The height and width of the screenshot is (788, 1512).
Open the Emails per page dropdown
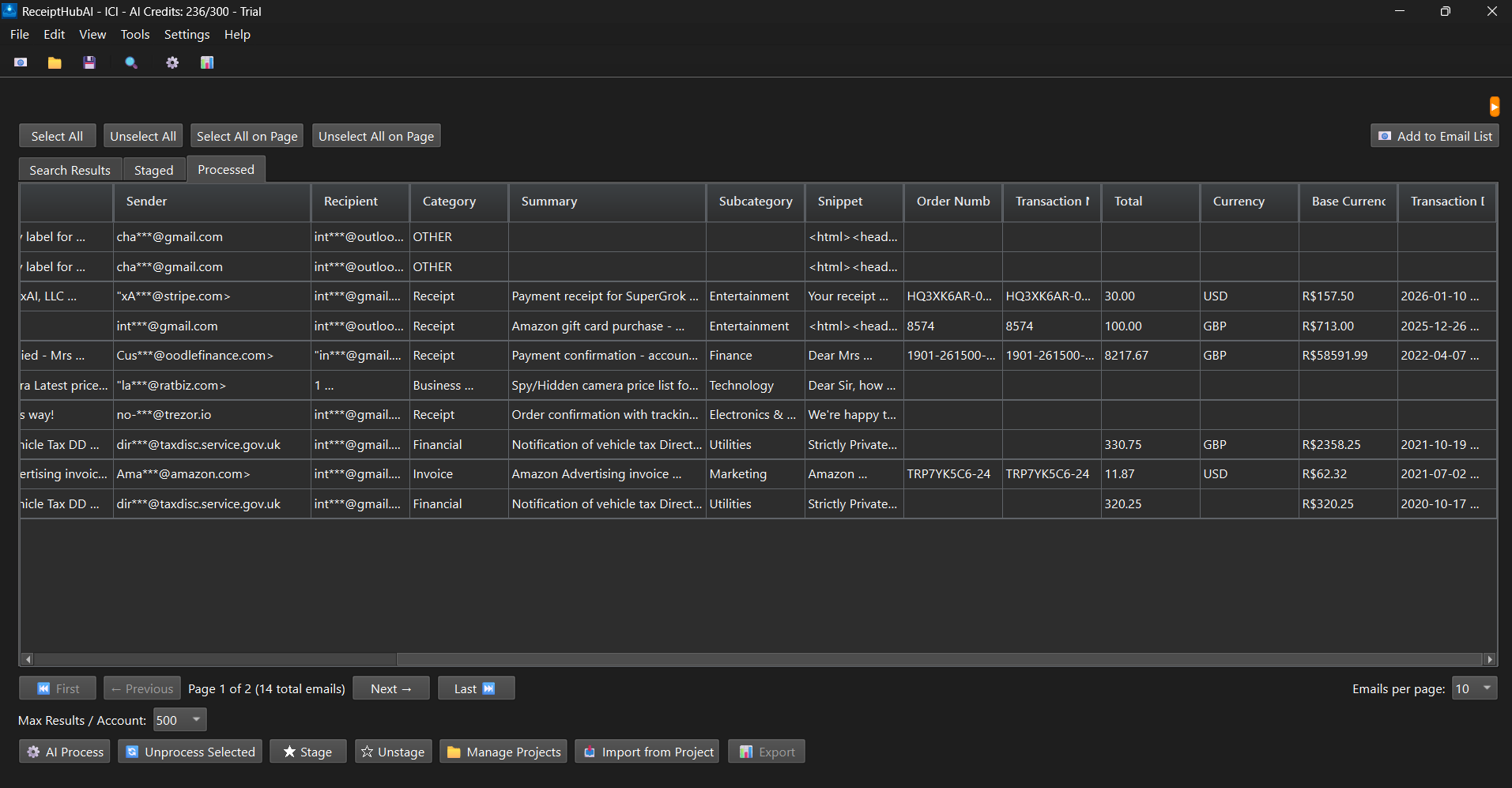1473,688
